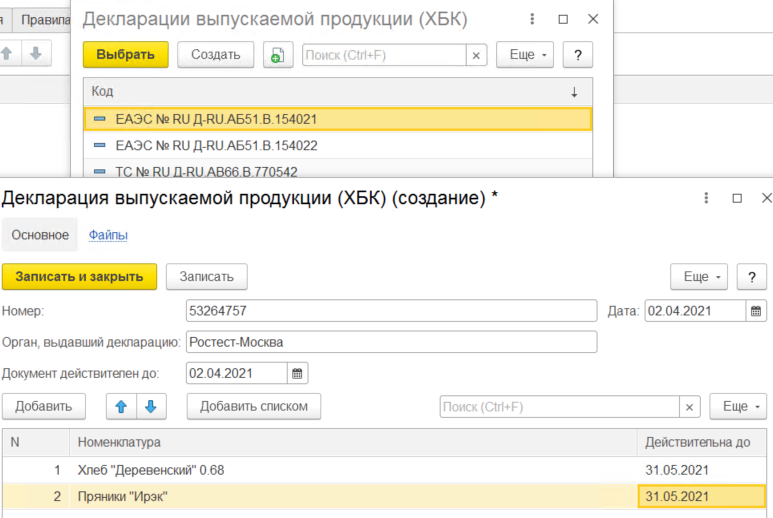Switch to the Основное tab

40,235
